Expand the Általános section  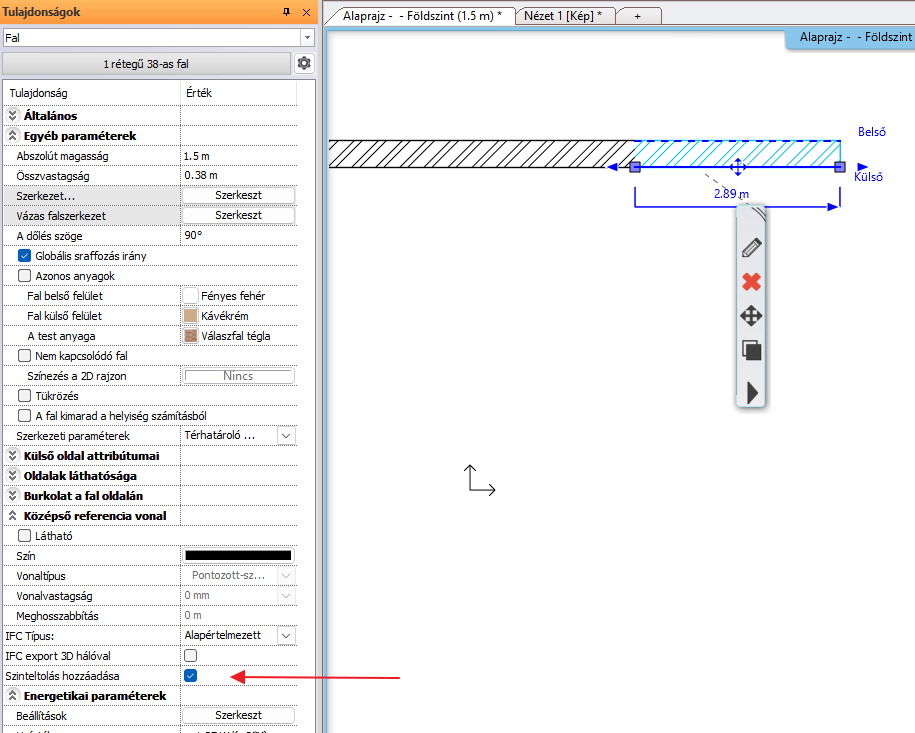[x=12, y=116]
